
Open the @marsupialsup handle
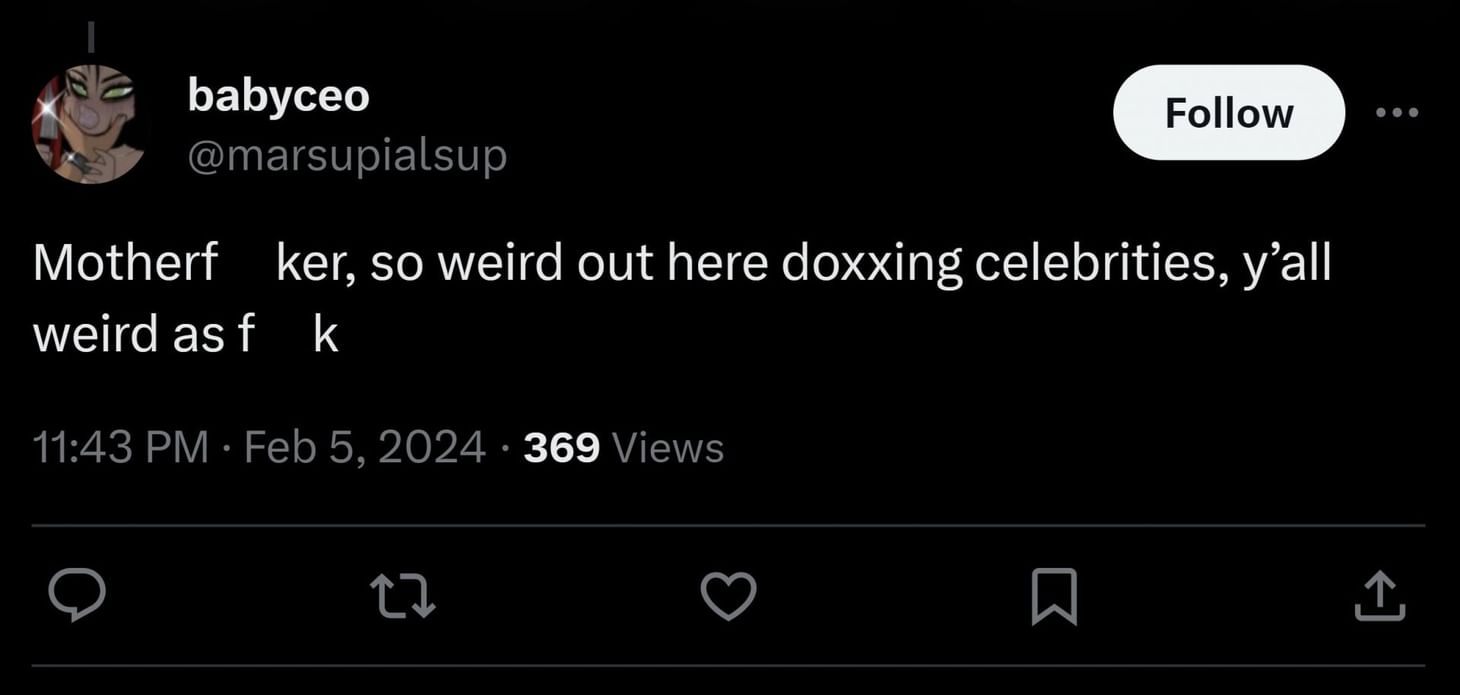pos(347,155)
